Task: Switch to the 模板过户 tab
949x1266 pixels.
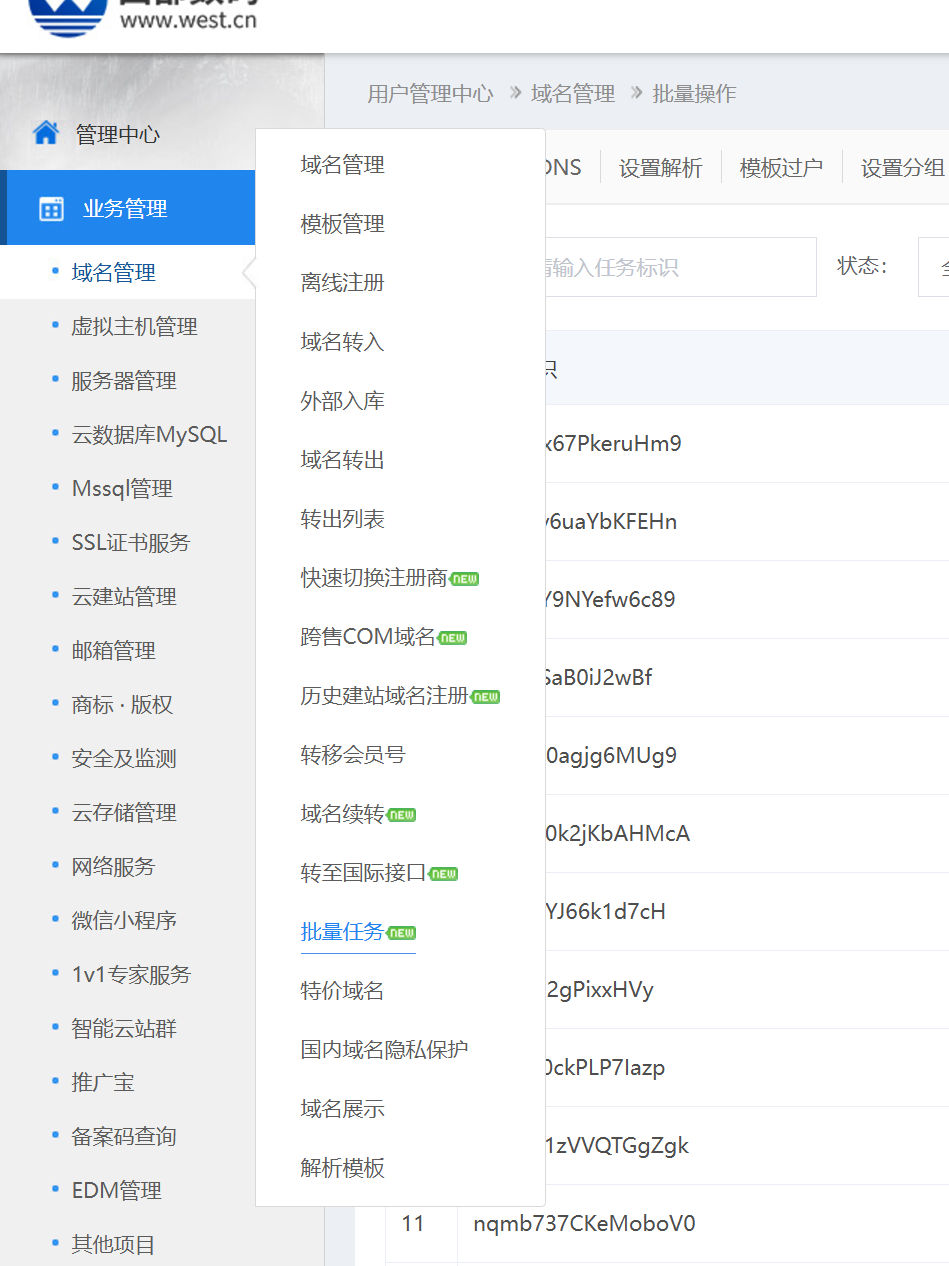Action: coord(781,167)
